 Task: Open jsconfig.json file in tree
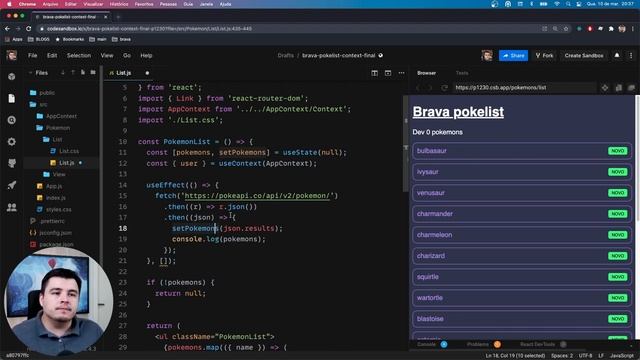pos(51,233)
